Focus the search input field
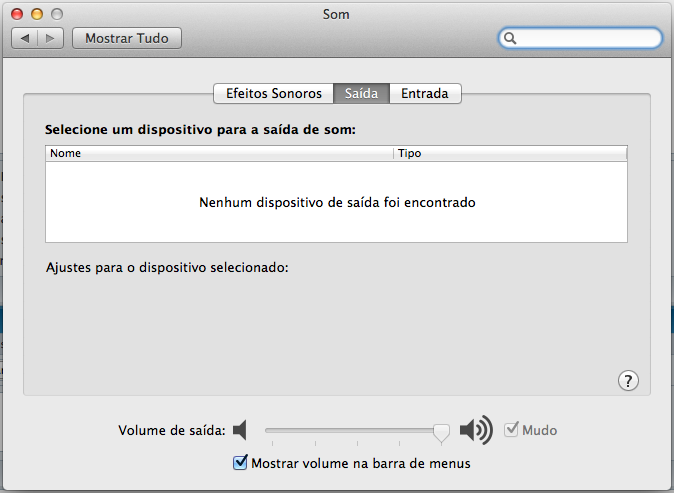 (585, 38)
